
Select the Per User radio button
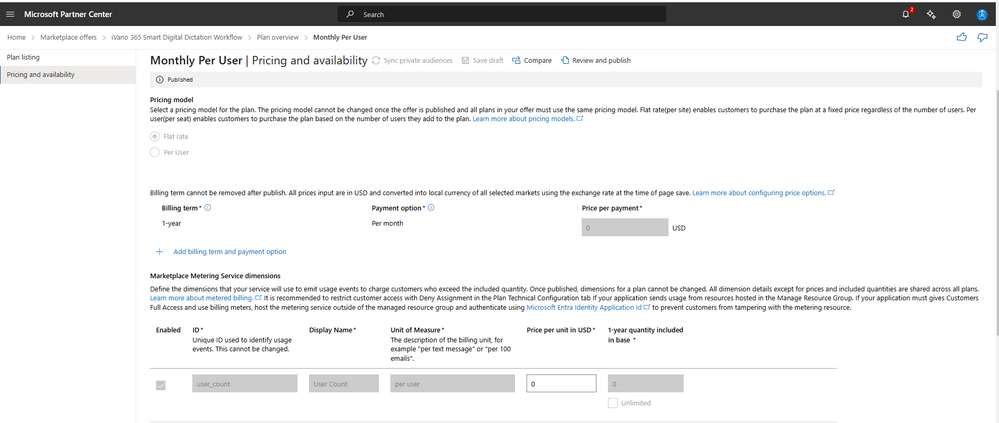[x=154, y=152]
